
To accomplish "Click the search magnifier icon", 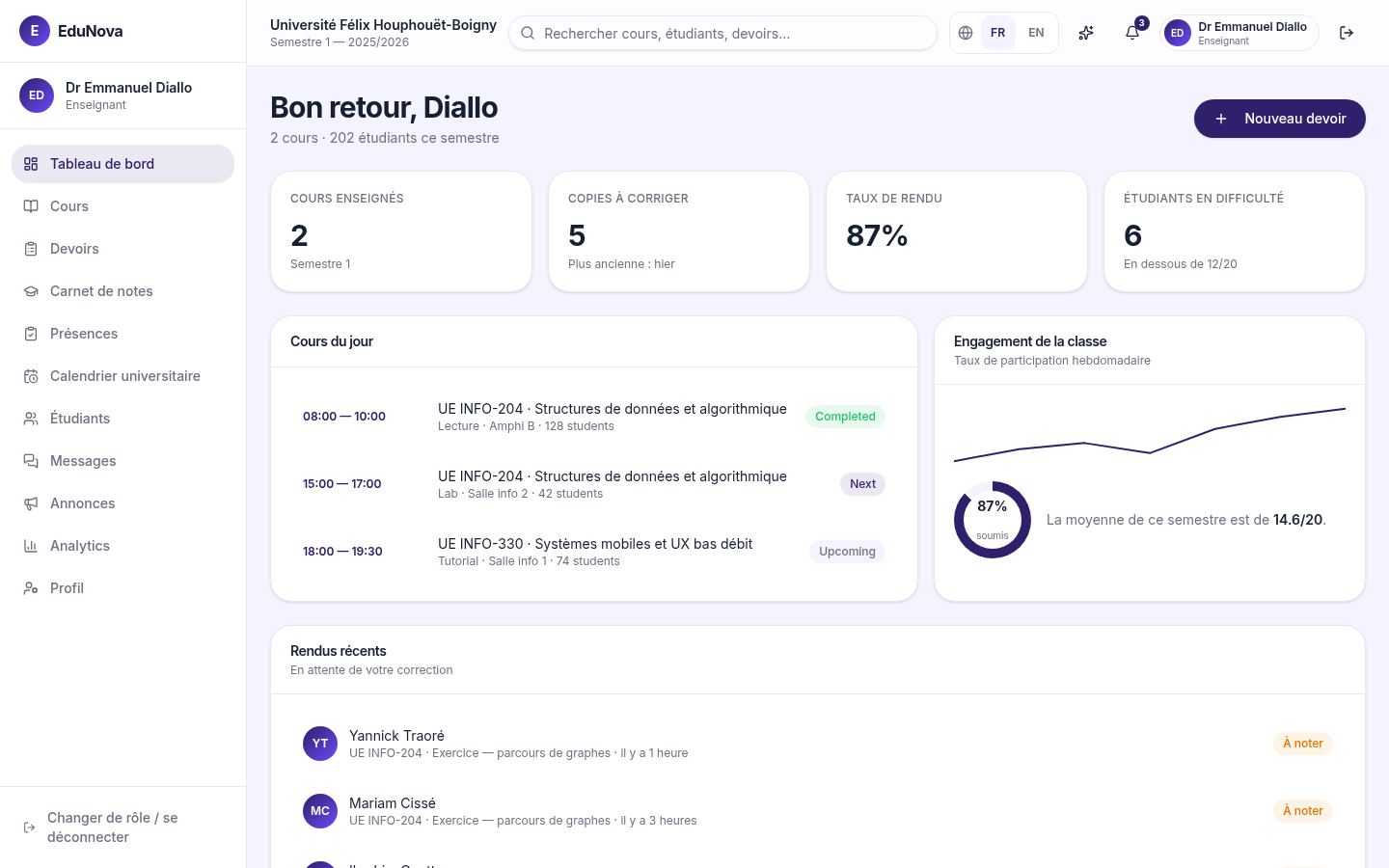I will [528, 33].
